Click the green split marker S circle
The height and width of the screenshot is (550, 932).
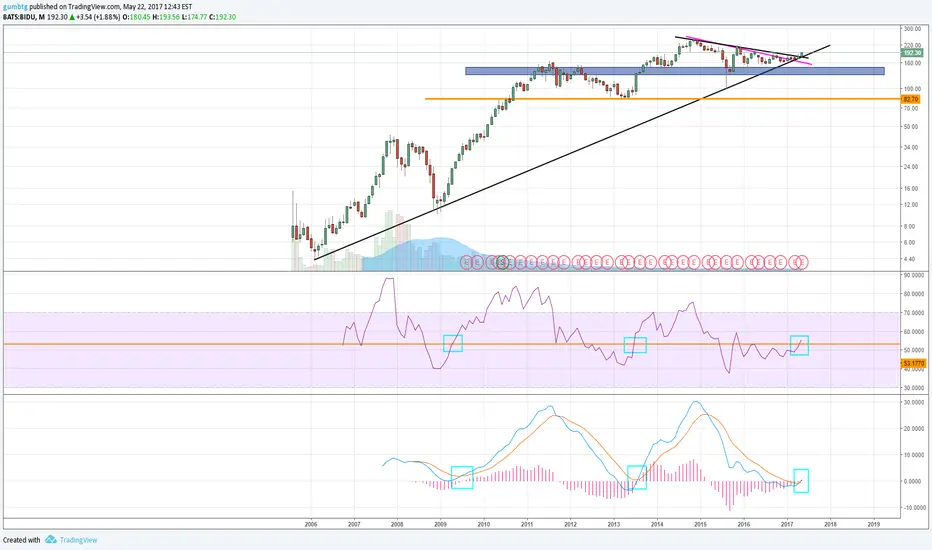pos(502,262)
